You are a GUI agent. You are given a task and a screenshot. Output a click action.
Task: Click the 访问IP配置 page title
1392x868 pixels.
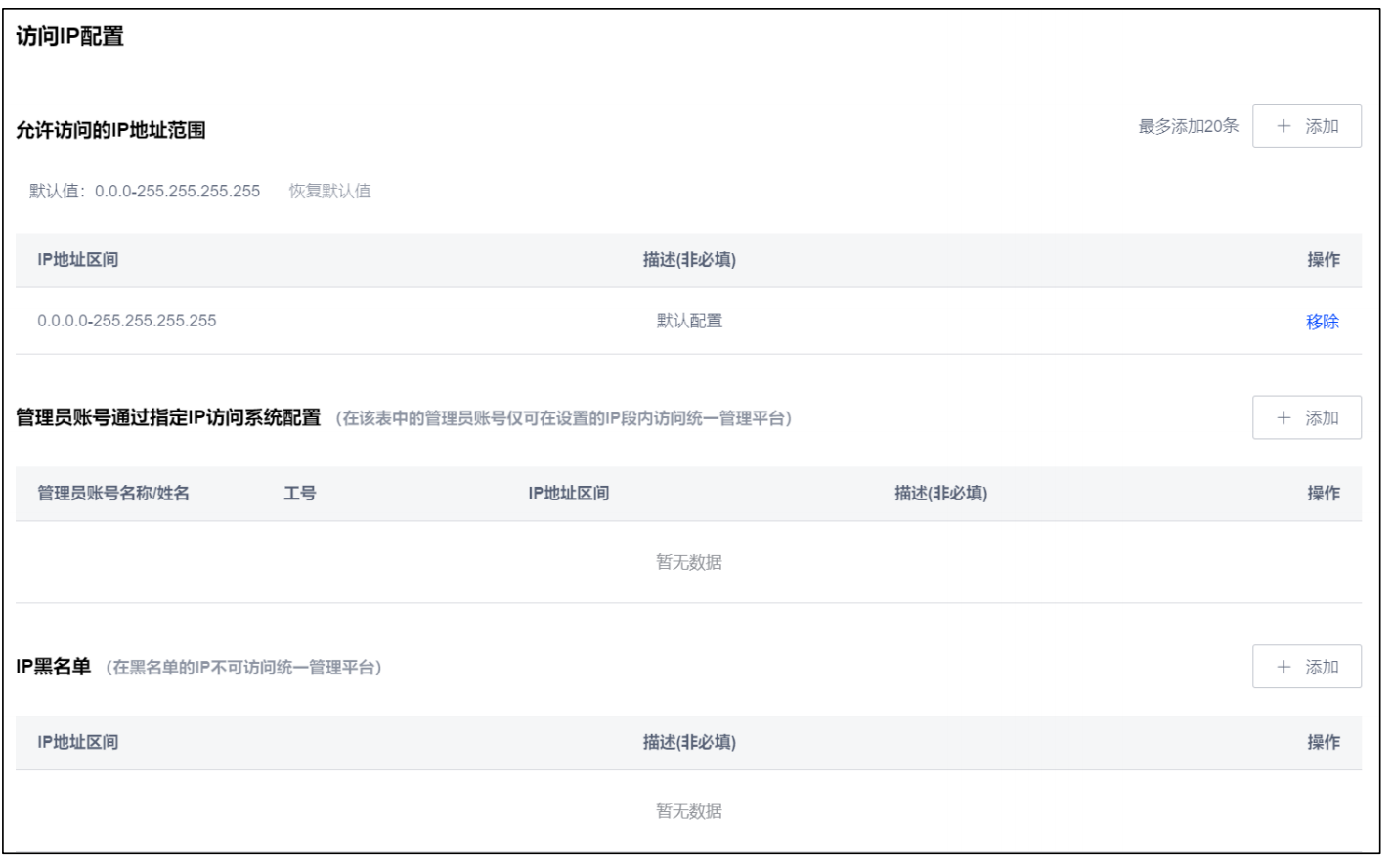(69, 36)
